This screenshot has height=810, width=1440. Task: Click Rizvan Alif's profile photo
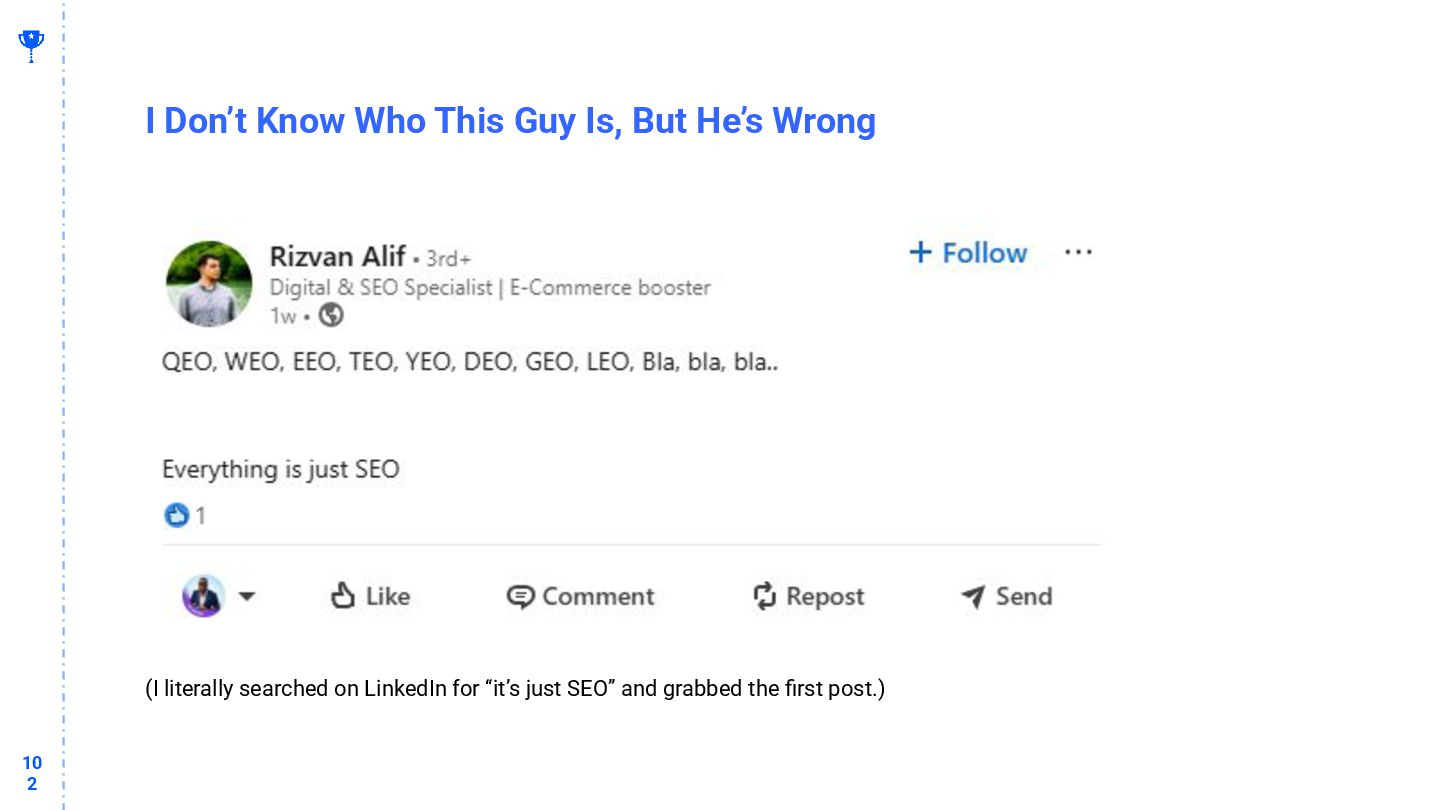[209, 284]
